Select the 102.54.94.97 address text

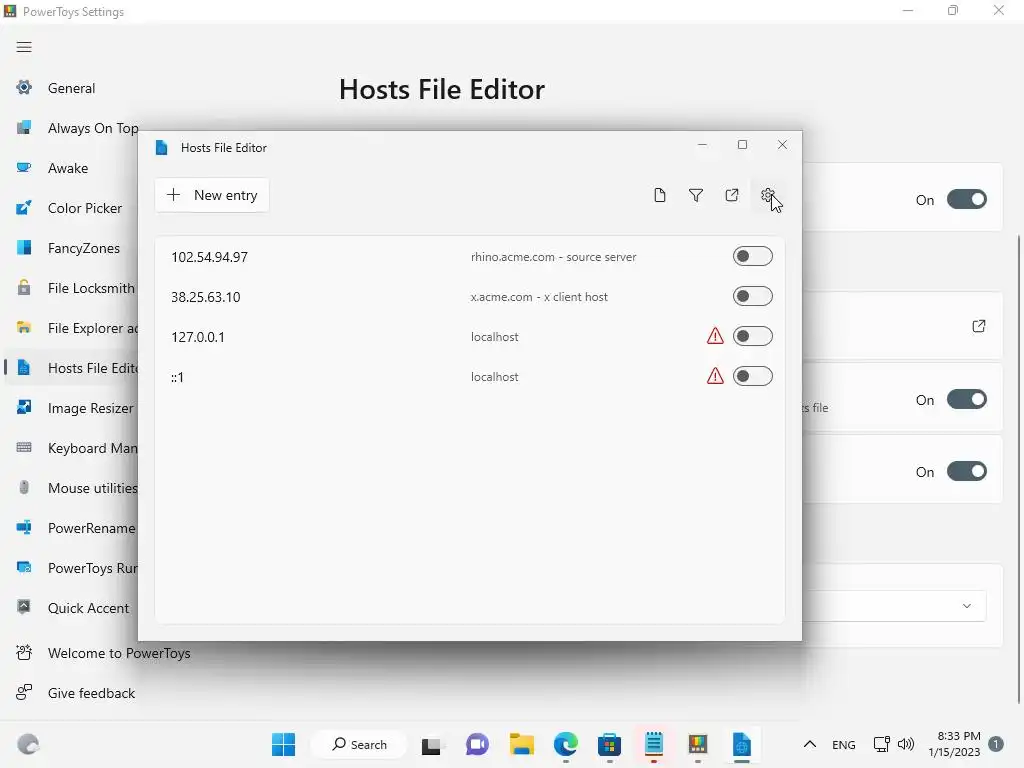coord(210,257)
